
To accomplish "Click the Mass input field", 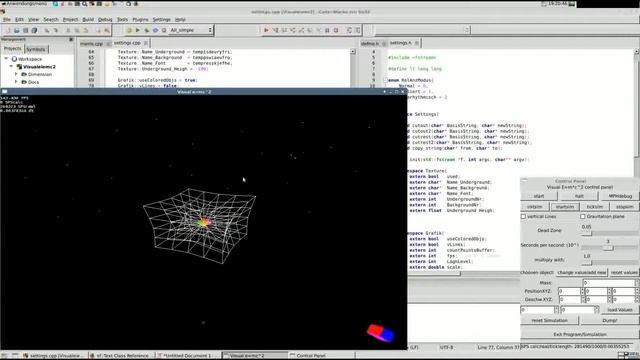I will click(x=608, y=283).
